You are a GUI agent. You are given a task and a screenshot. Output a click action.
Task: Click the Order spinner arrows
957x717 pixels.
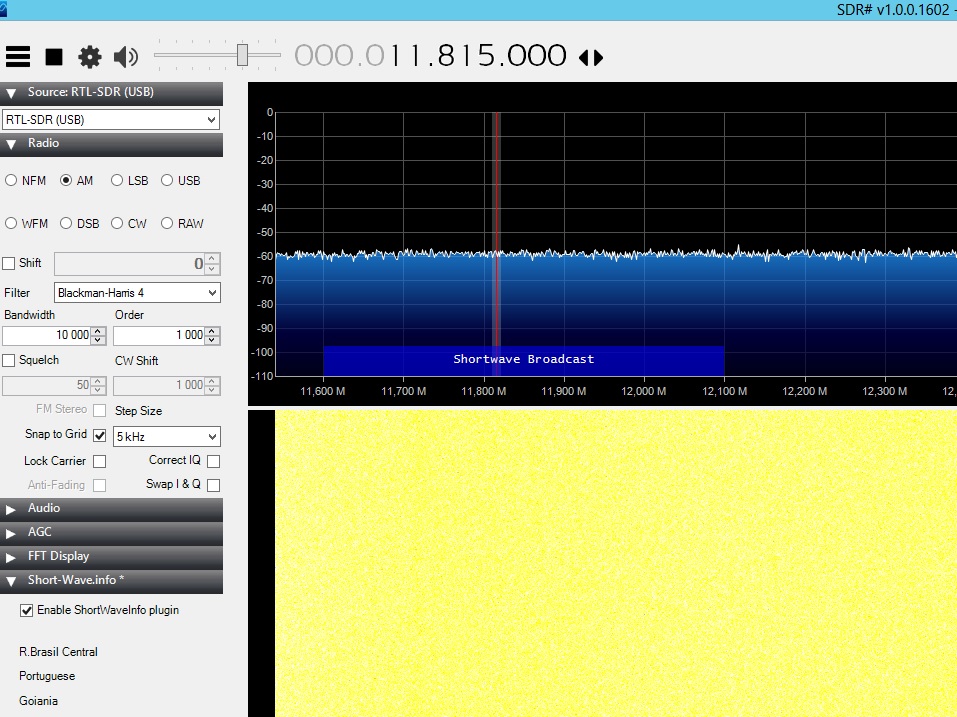click(x=212, y=335)
